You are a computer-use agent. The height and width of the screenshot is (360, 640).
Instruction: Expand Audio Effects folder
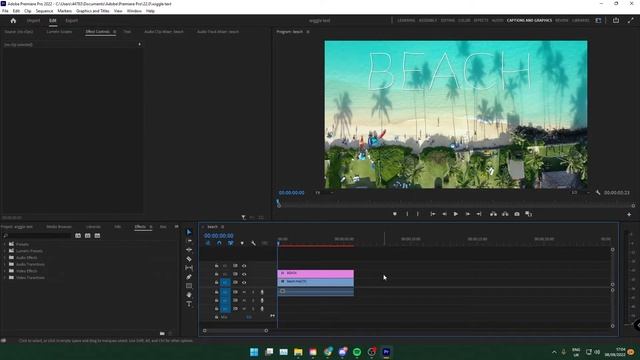[5, 258]
